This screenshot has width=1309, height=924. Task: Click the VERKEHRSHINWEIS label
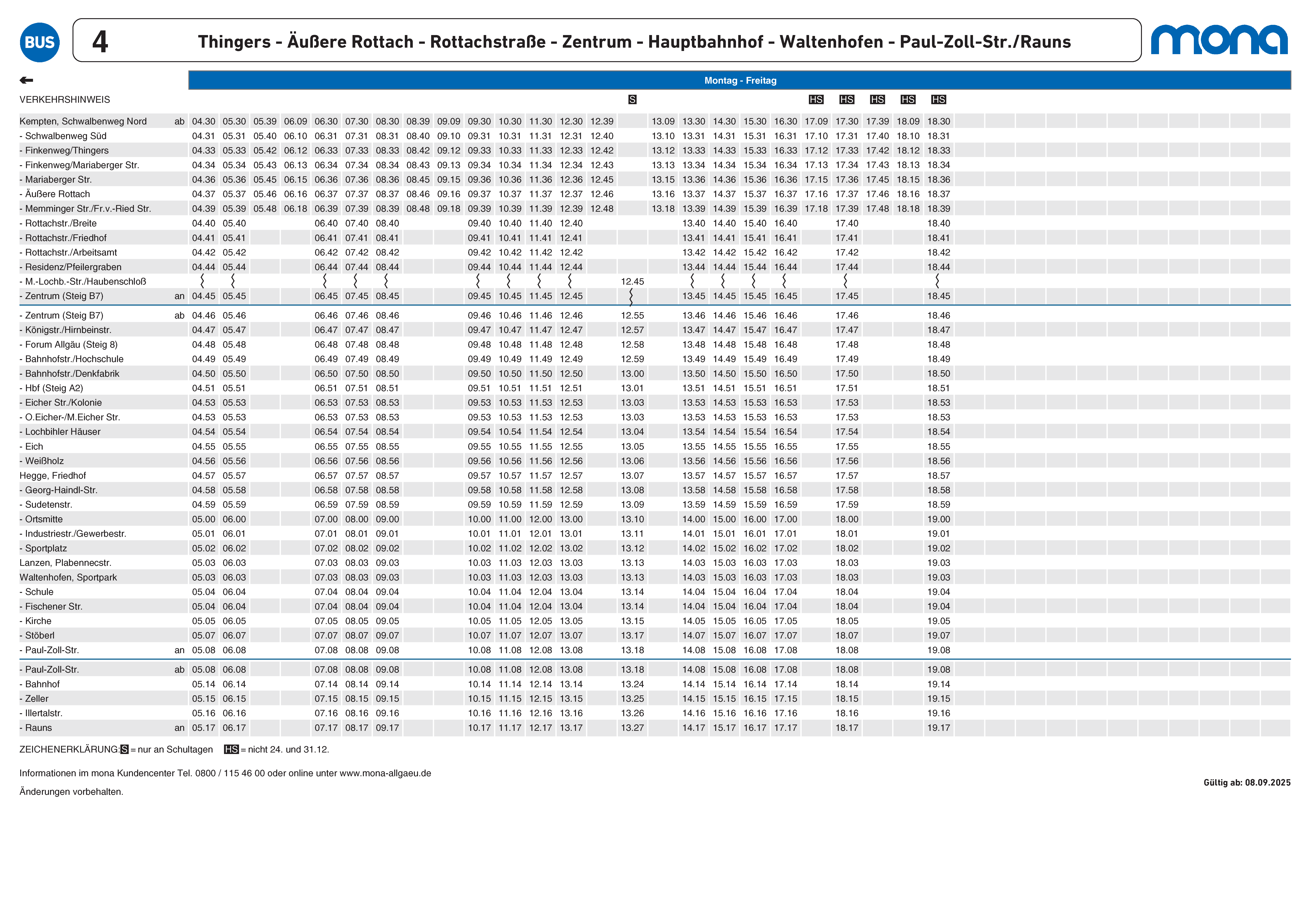[65, 100]
